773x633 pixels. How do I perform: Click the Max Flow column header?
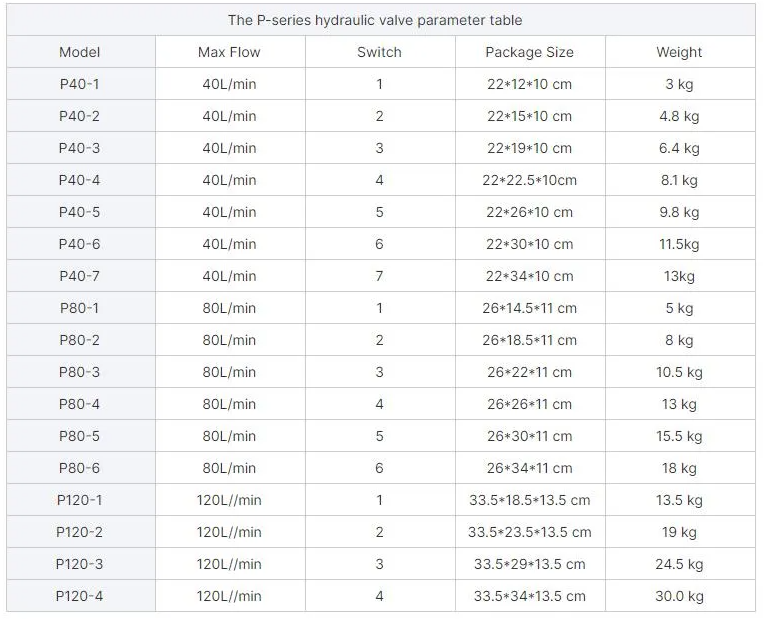click(x=229, y=52)
